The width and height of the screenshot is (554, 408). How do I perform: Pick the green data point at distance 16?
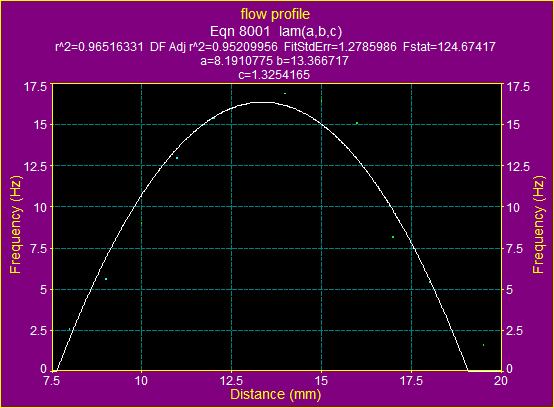tap(357, 123)
